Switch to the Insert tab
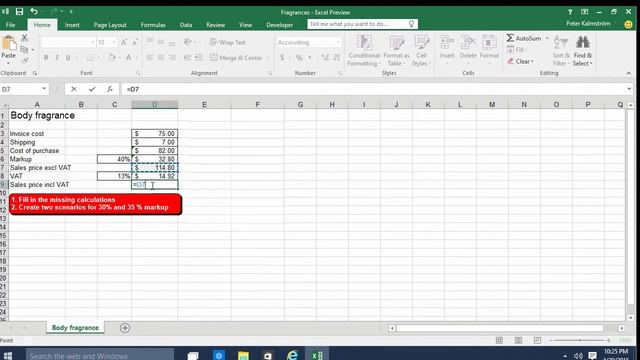Viewport: 640px width, 360px height. coord(72,25)
